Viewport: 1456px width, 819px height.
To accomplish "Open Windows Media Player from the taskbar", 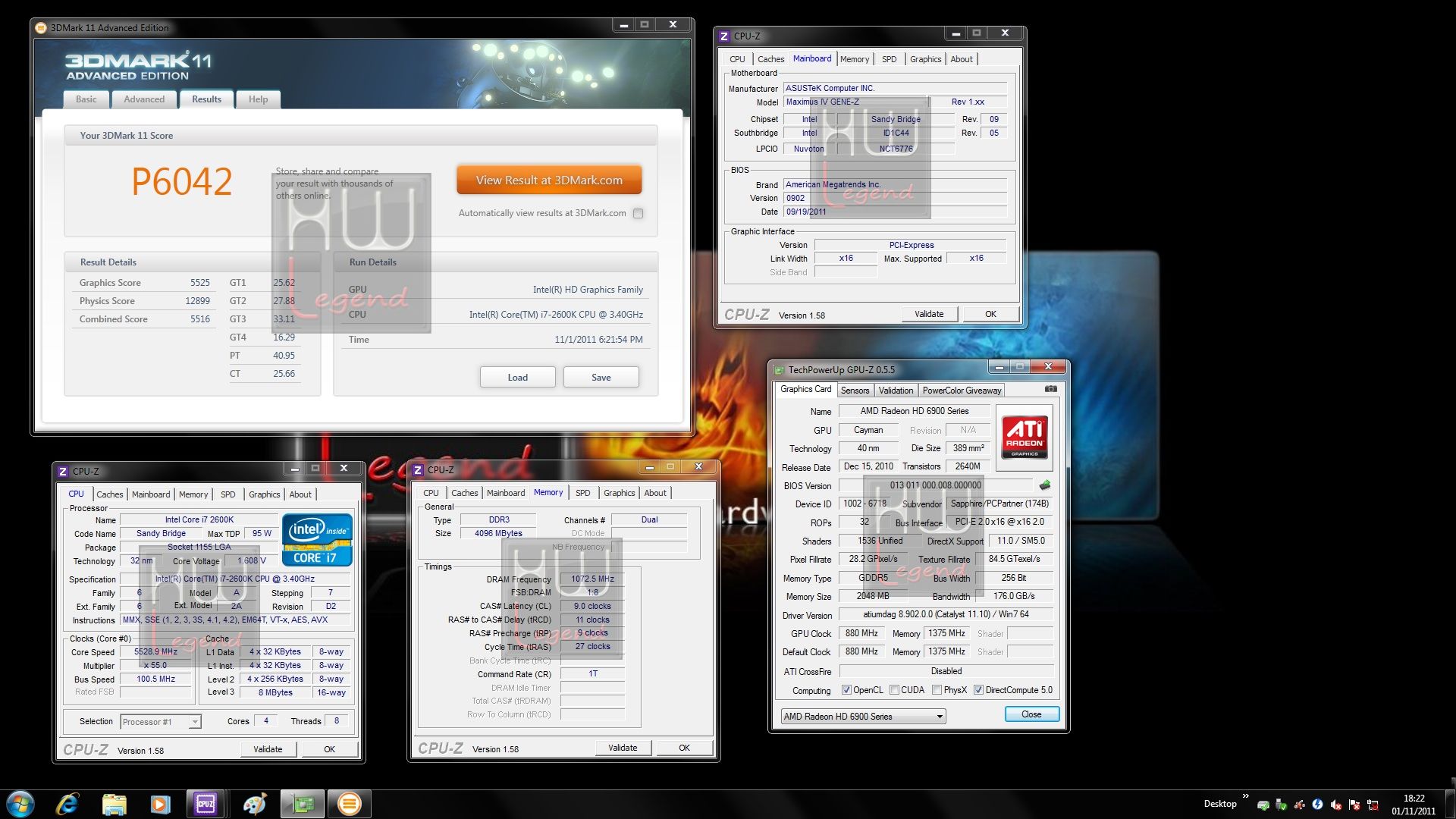I will [160, 804].
